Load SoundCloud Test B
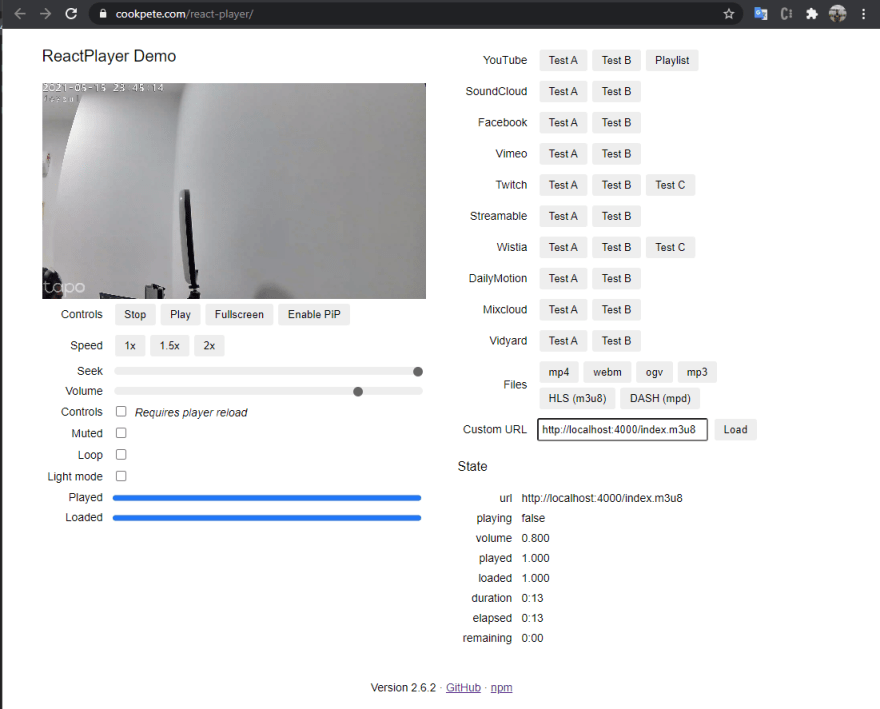880x709 pixels. pos(616,92)
